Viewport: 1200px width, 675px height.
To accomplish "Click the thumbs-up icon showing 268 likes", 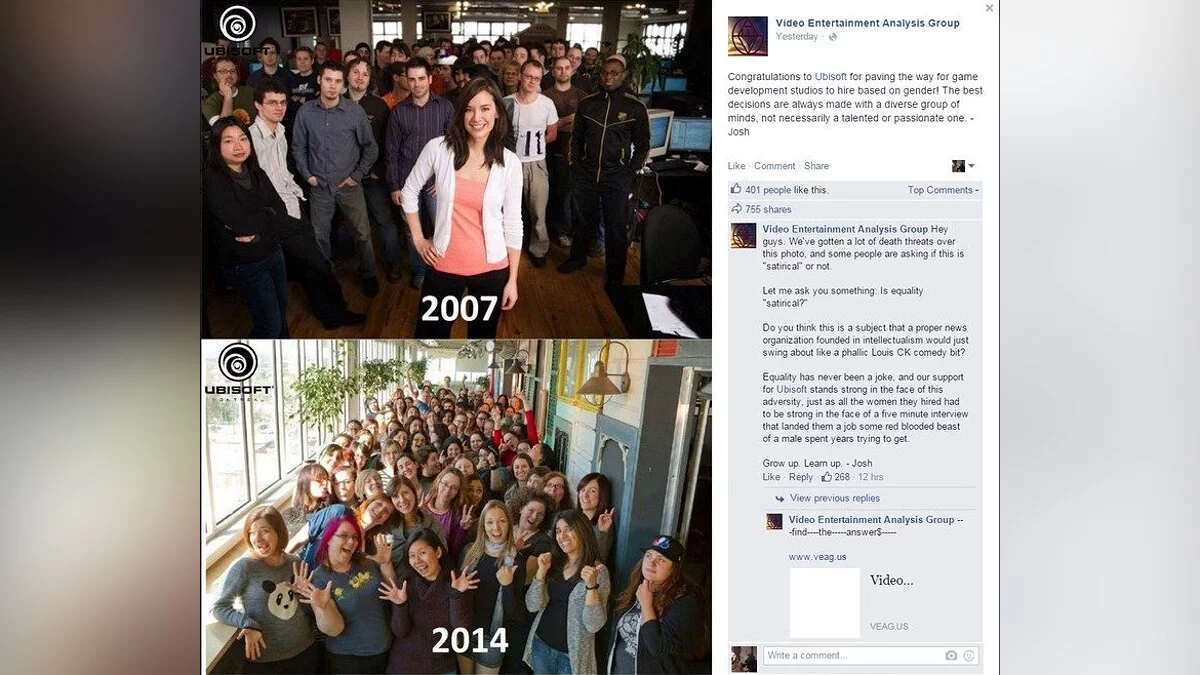I will pos(826,477).
